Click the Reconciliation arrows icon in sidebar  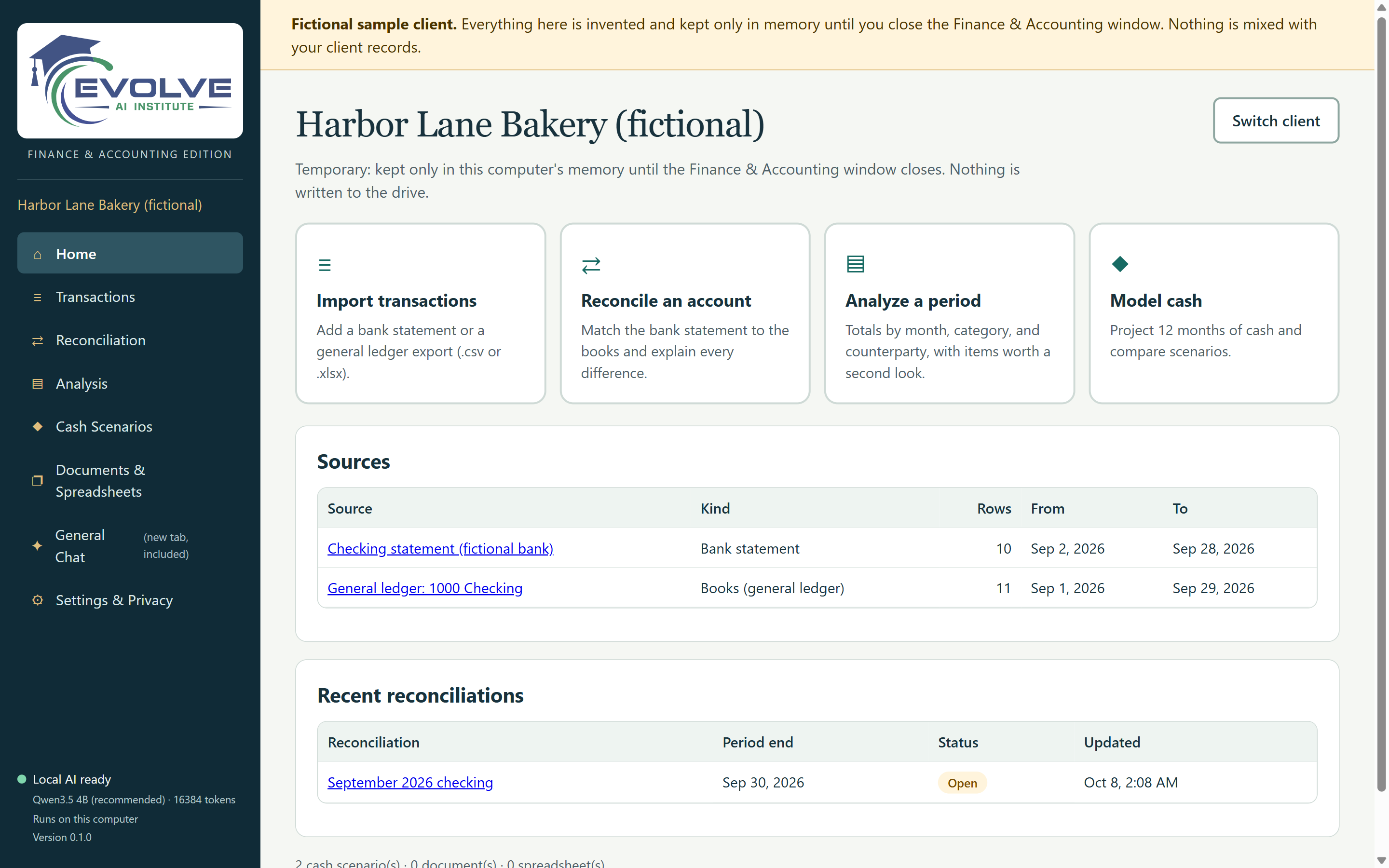coord(37,341)
